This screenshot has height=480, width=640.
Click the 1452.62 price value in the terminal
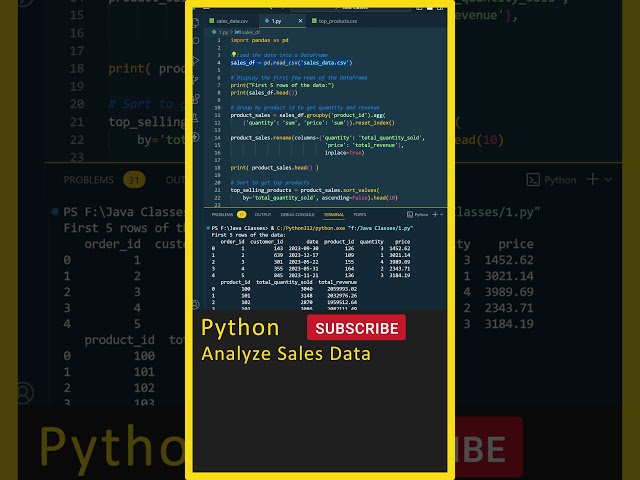(400, 248)
